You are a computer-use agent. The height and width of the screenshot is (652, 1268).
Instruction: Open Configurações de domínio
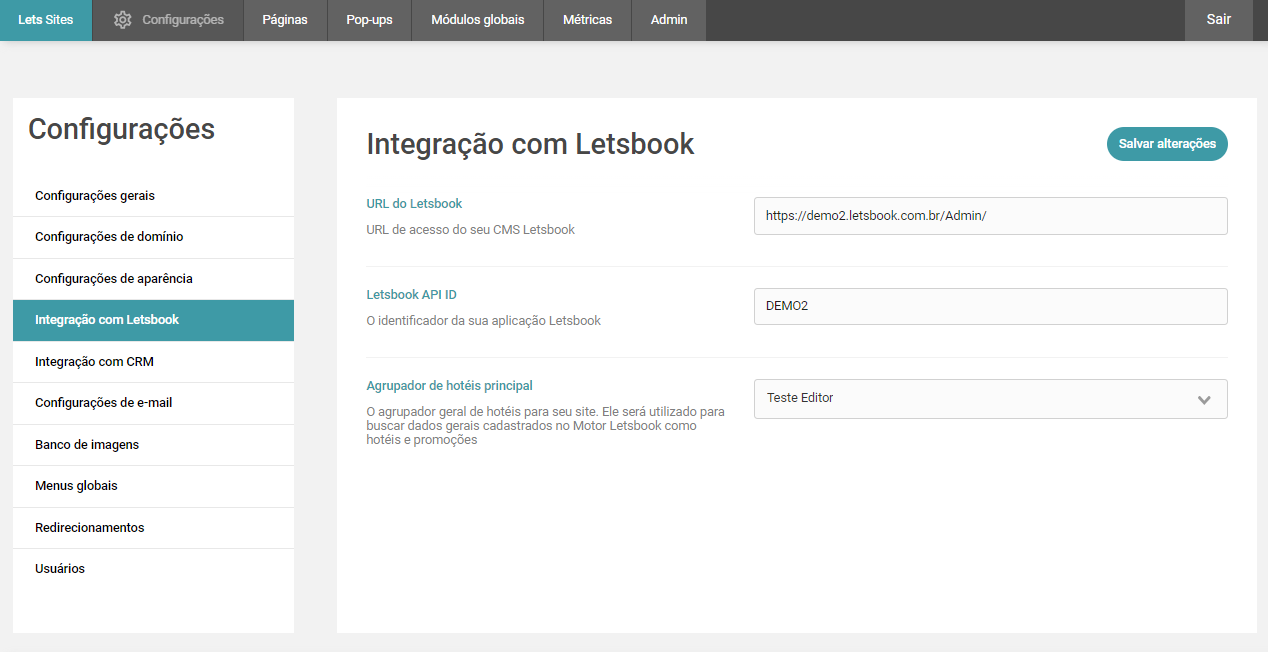pyautogui.click(x=153, y=237)
